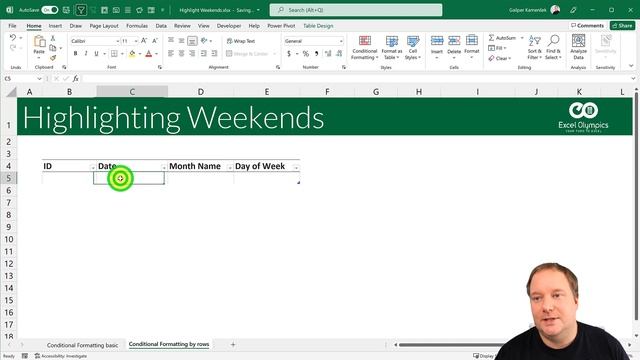Open Cell Styles gallery
Viewport: 640px width, 360px height.
pyautogui.click(x=413, y=48)
